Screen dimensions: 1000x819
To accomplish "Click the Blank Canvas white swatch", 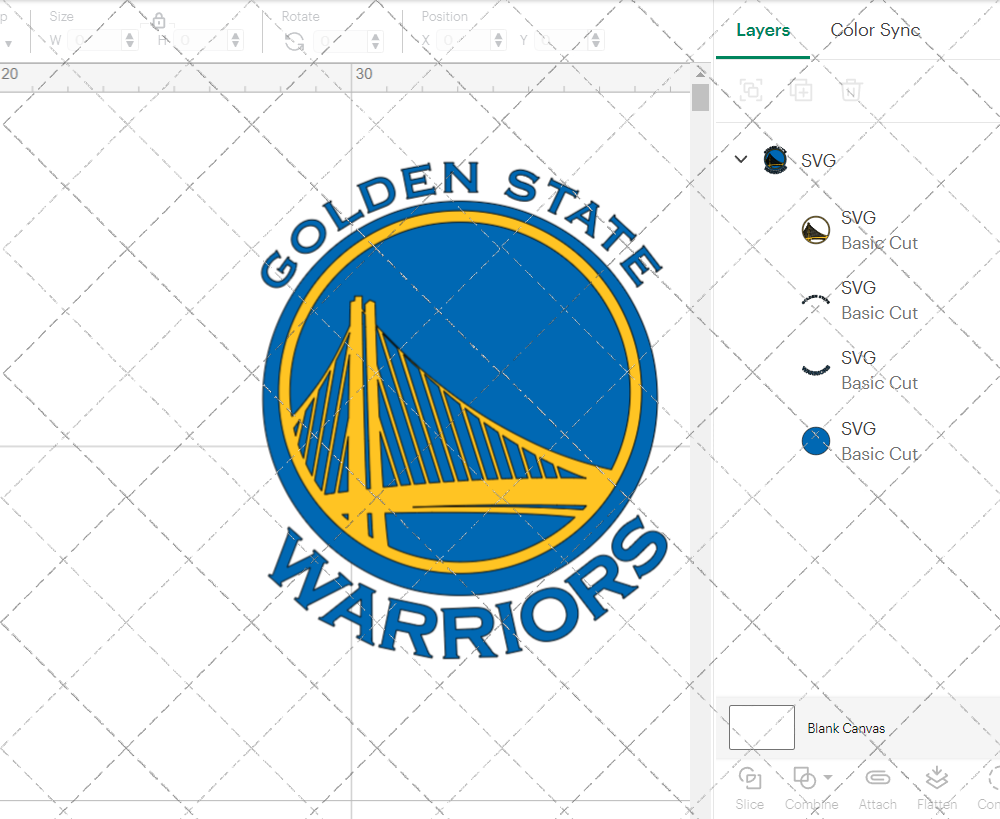I will tap(761, 727).
